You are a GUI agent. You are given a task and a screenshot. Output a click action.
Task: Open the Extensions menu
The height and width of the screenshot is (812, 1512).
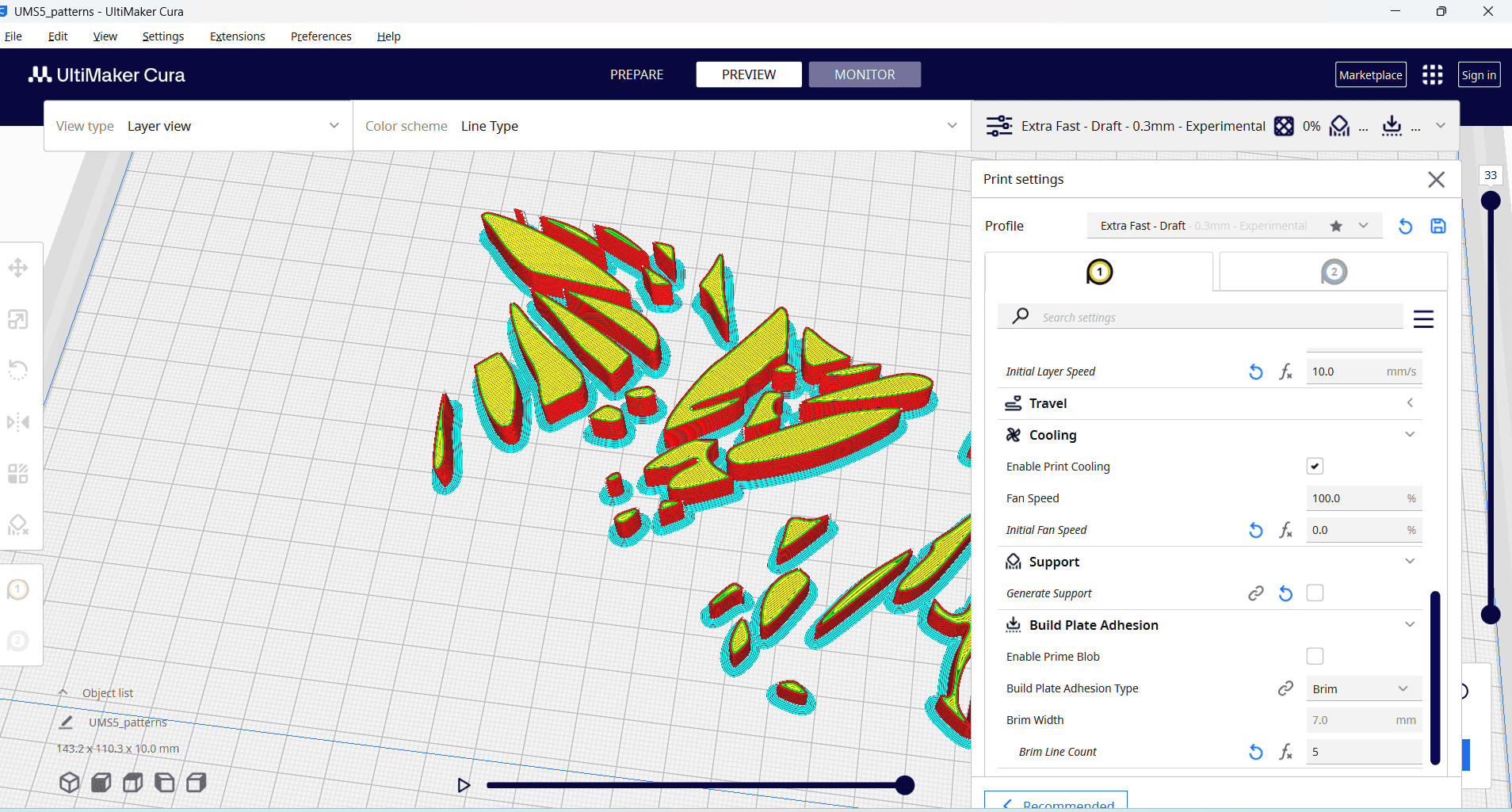click(237, 36)
